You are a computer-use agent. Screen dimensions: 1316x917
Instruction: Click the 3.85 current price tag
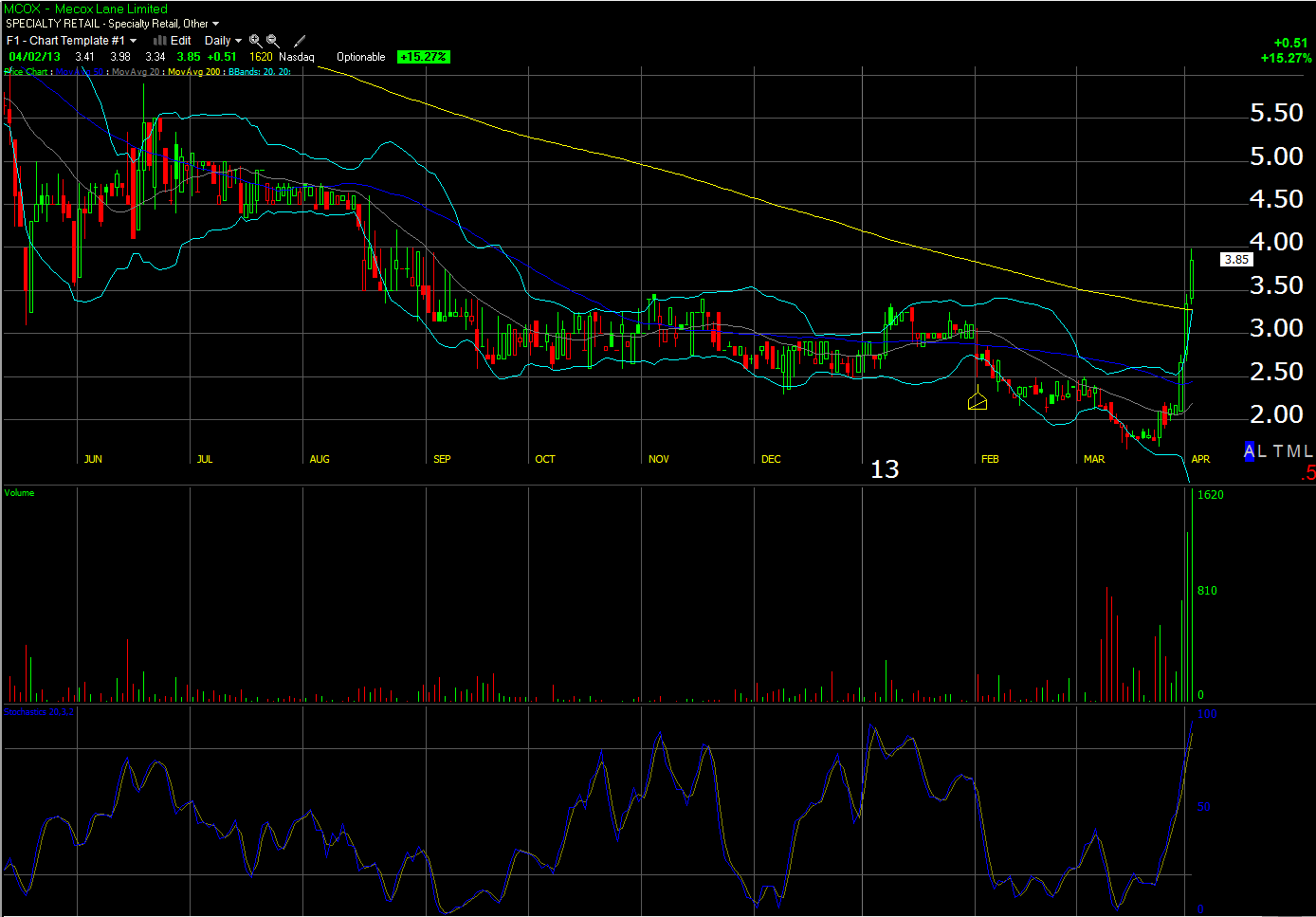click(1235, 259)
